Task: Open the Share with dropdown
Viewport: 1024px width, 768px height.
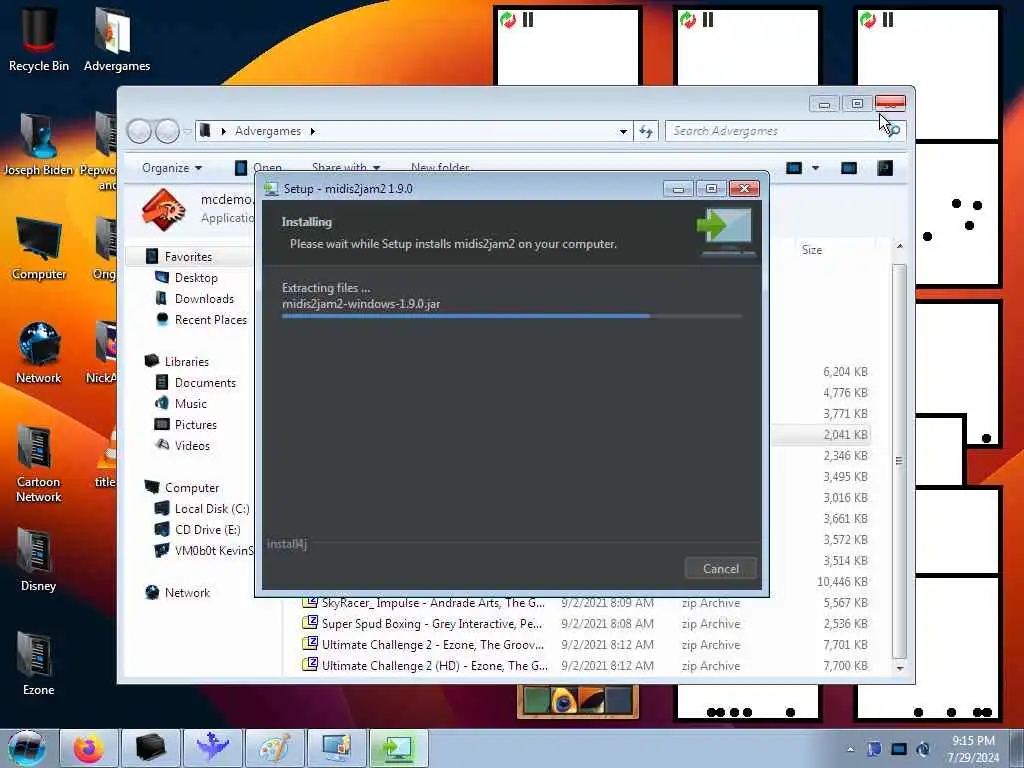Action: point(345,167)
